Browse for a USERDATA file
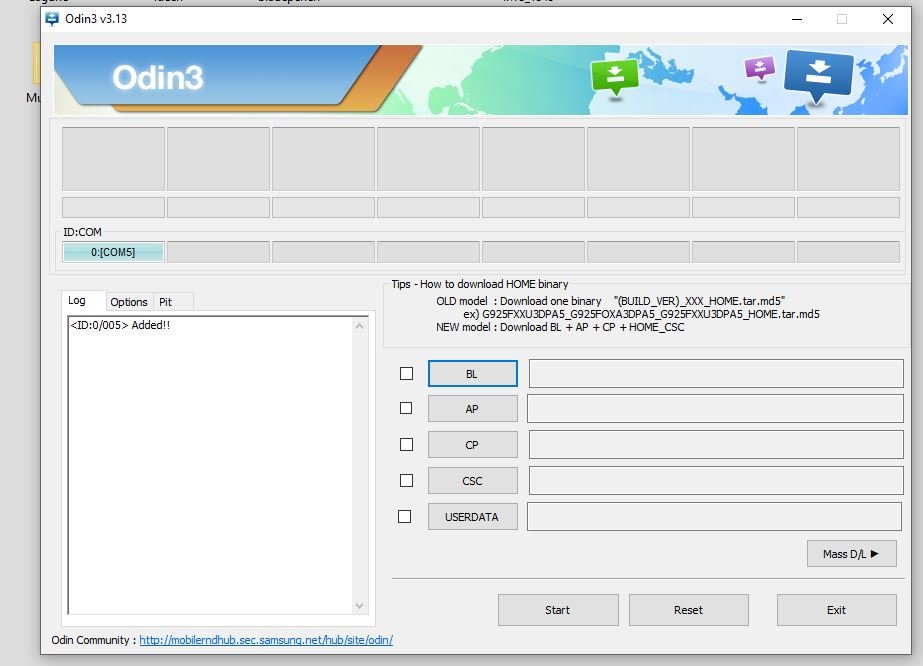The height and width of the screenshot is (666, 923). tap(473, 516)
